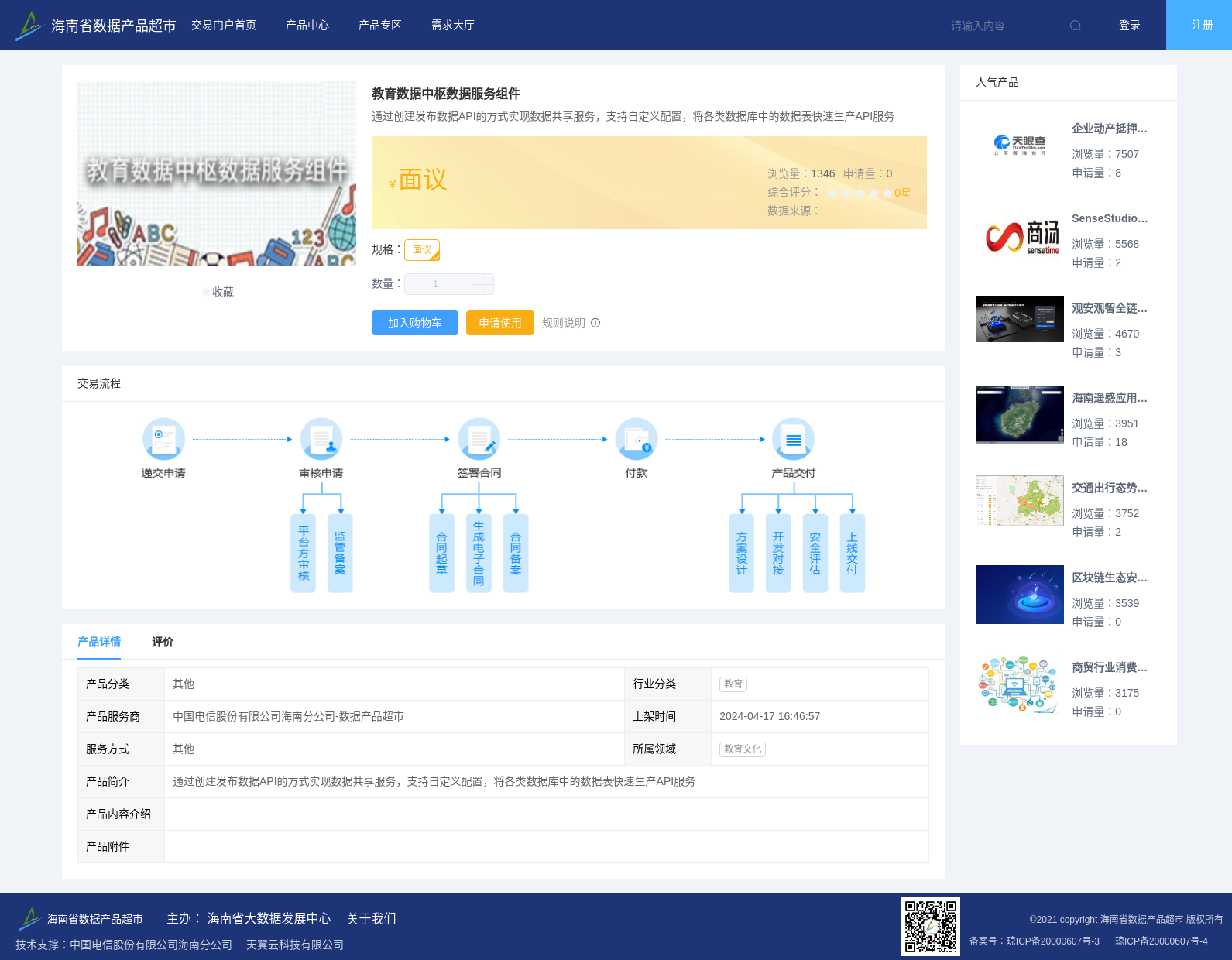Click the 登录 button
The image size is (1232, 960).
coord(1130,26)
